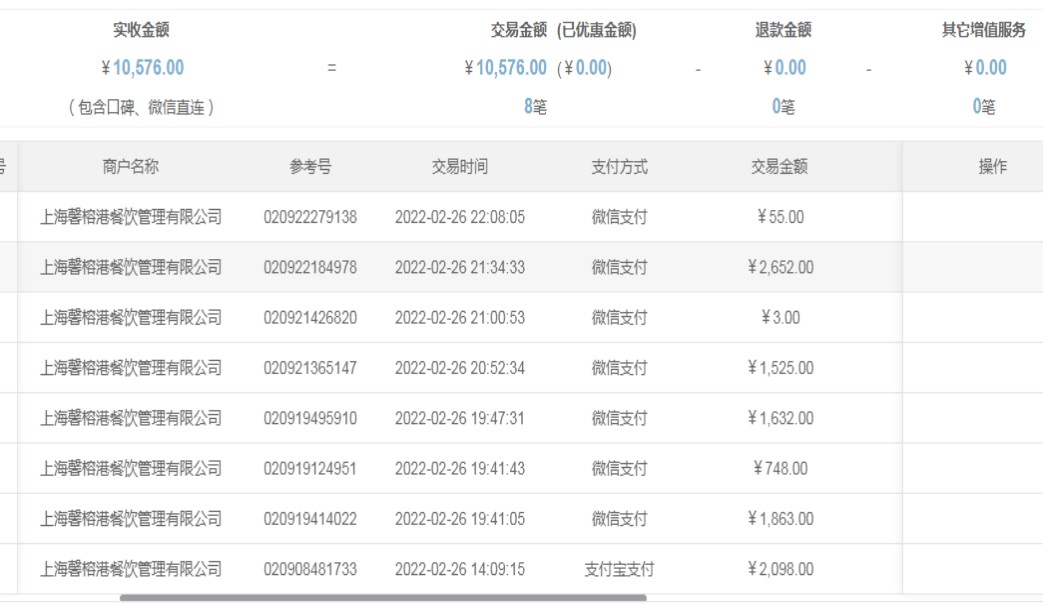Click the 参考号 column header
This screenshot has height=605, width=1043.
coord(310,167)
